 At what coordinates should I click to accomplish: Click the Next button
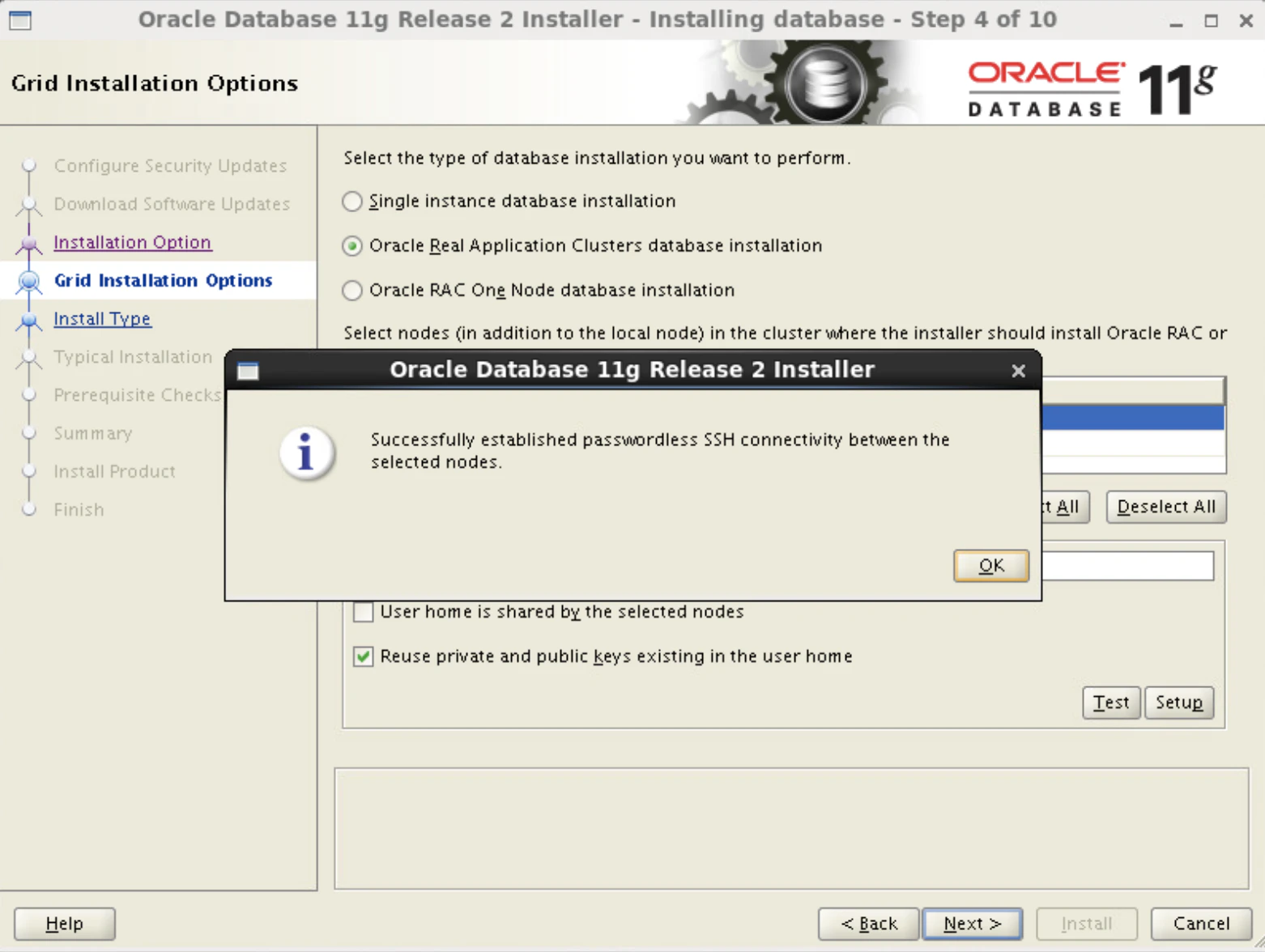[x=973, y=924]
